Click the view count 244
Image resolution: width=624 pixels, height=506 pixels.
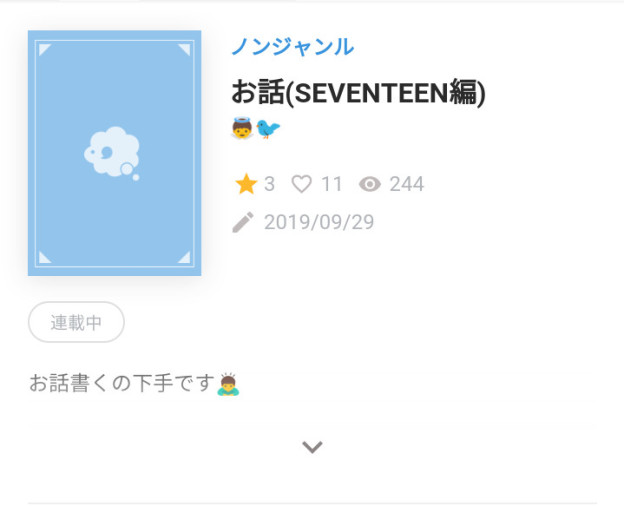(407, 184)
